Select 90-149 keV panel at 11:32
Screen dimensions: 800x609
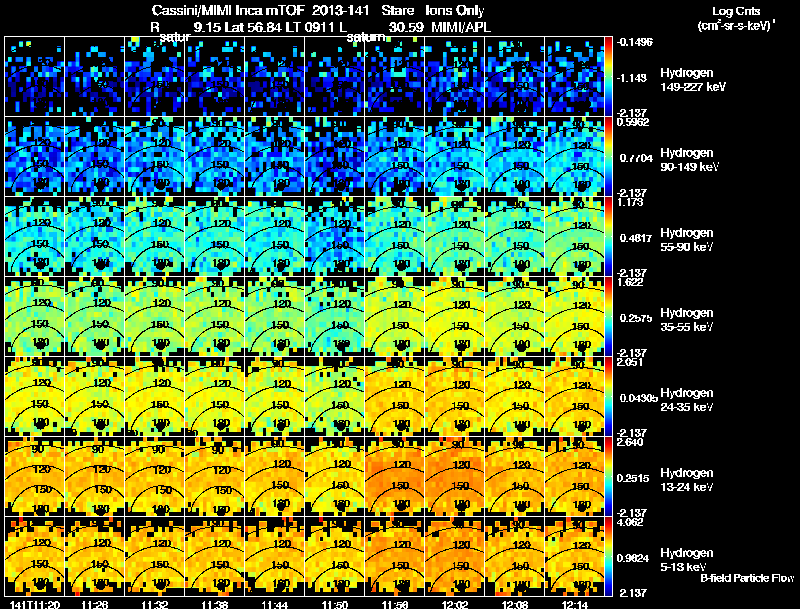(155, 156)
